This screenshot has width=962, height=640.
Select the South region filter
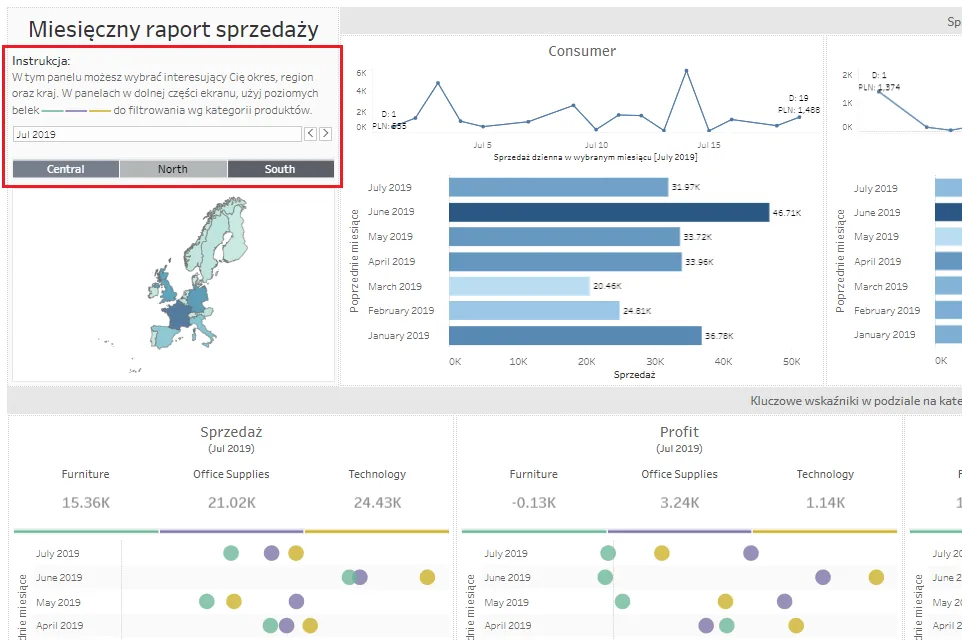(280, 169)
